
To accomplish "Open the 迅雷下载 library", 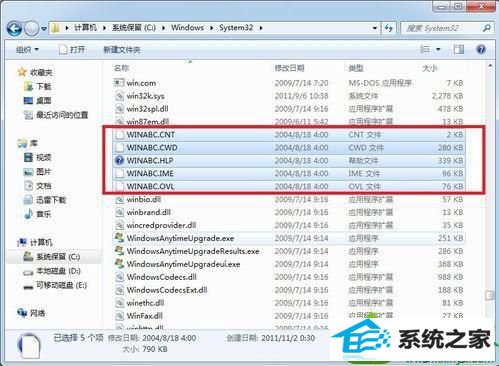I will click(x=51, y=200).
